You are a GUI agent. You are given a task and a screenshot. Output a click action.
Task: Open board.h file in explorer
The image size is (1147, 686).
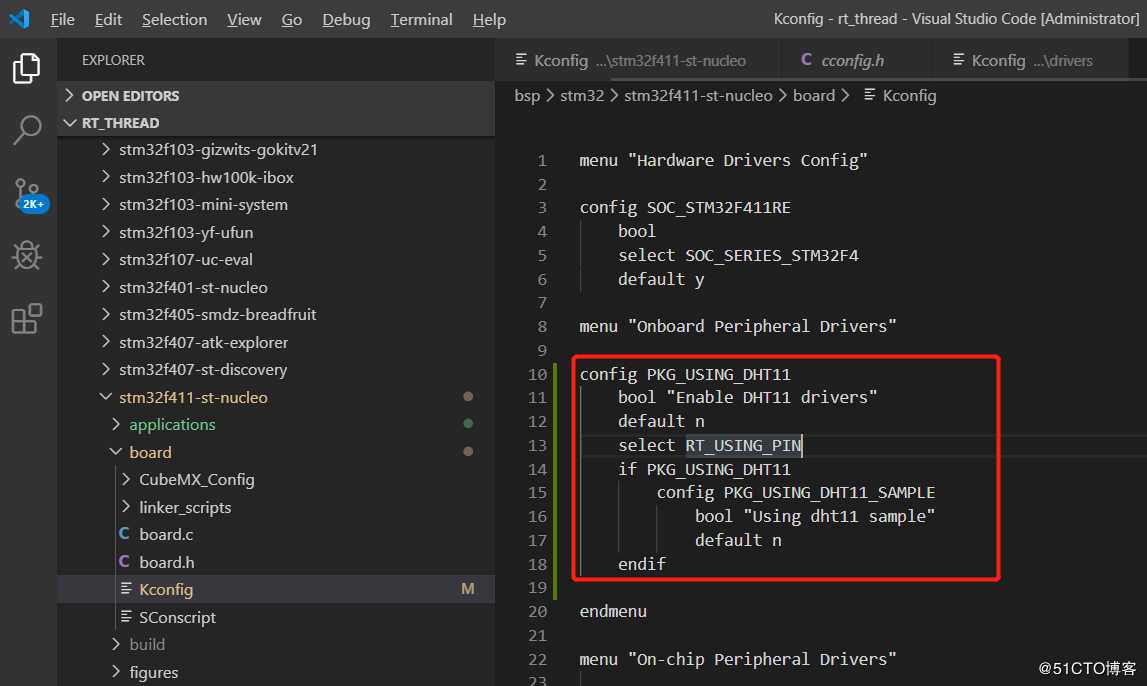click(x=166, y=562)
